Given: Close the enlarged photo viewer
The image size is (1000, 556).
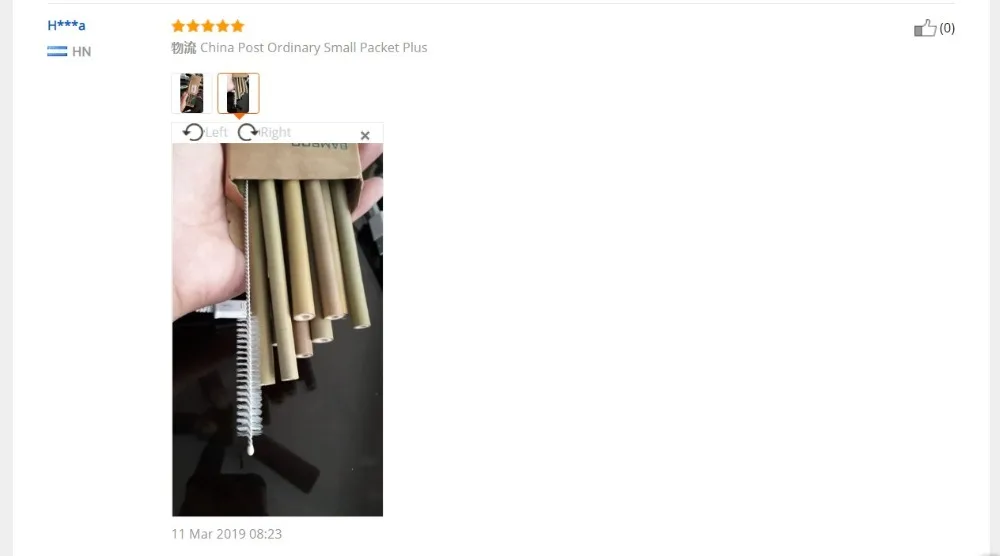Looking at the screenshot, I should pos(365,135).
